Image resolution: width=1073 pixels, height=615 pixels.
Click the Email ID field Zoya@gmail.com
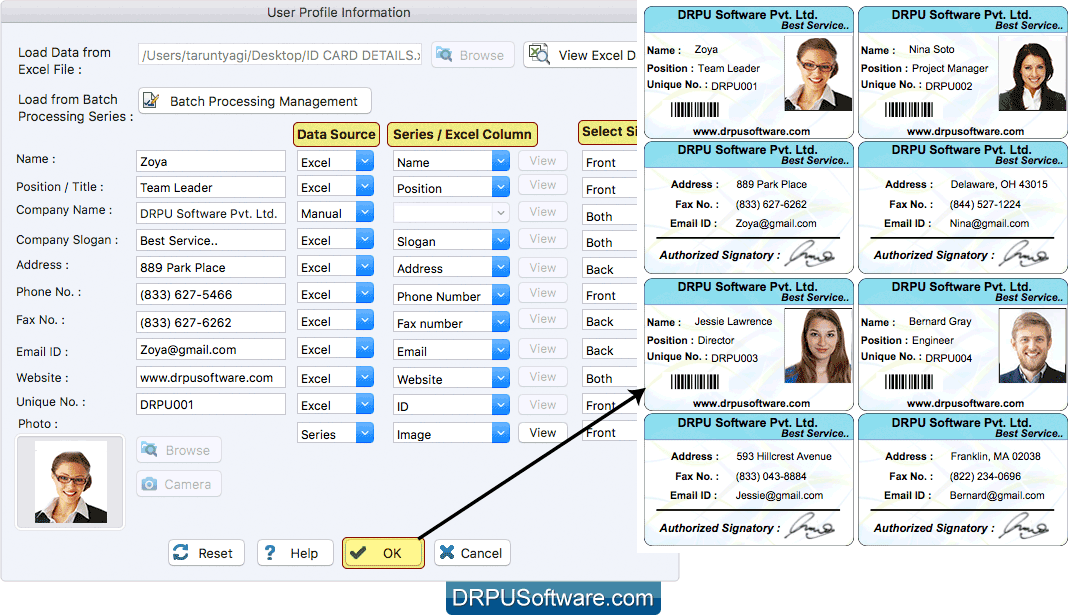(211, 349)
